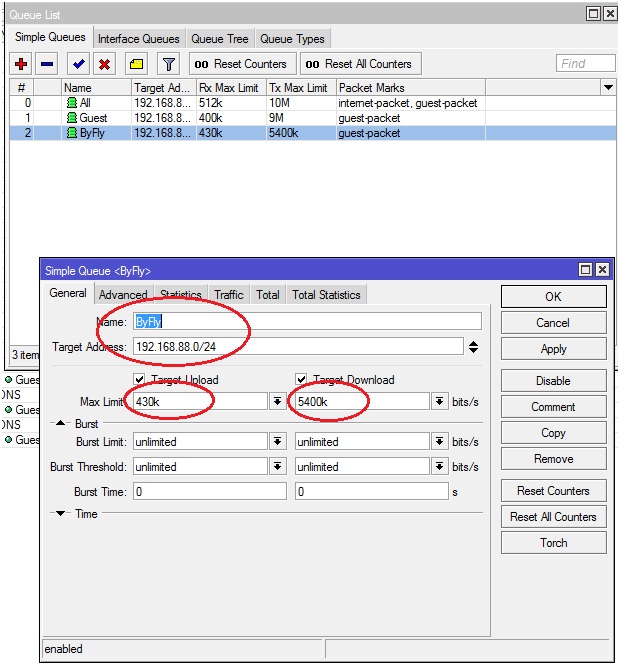Launch Torch from the dialog

553,543
